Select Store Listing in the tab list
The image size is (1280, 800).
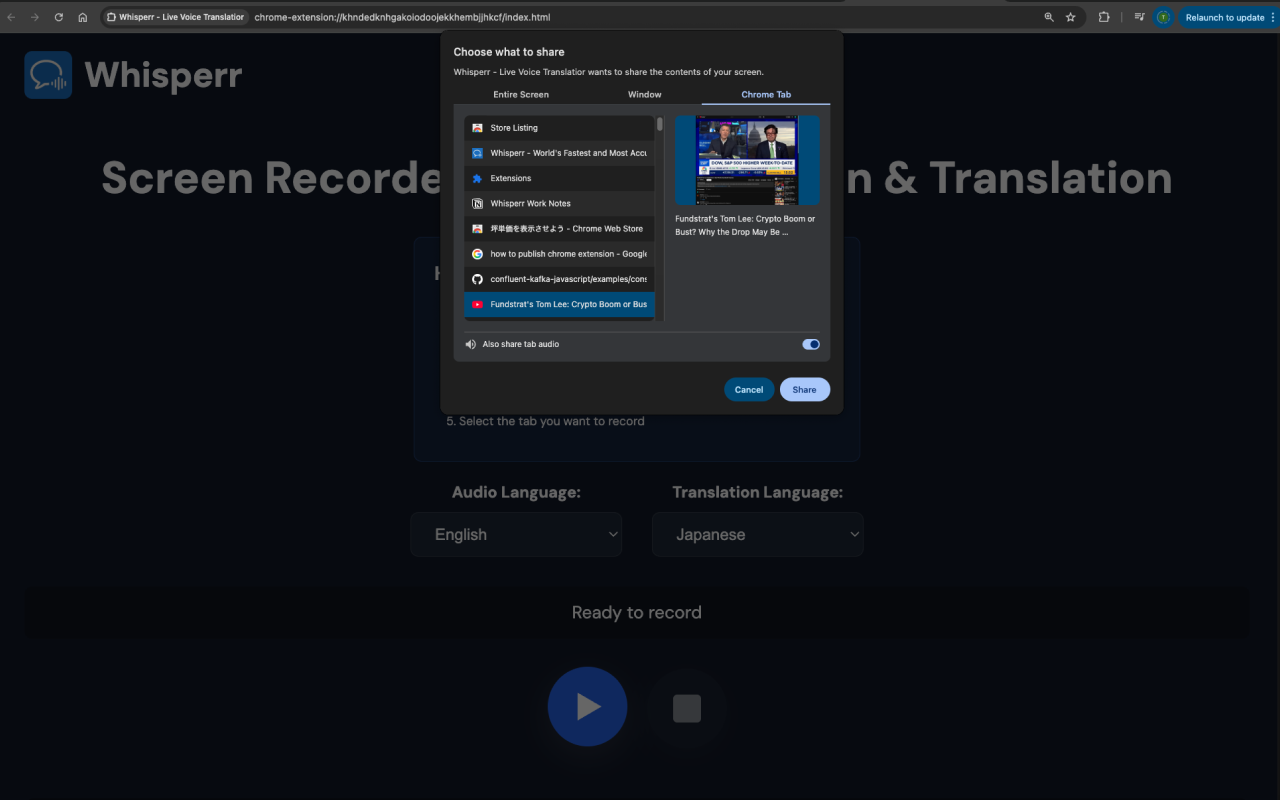point(559,128)
